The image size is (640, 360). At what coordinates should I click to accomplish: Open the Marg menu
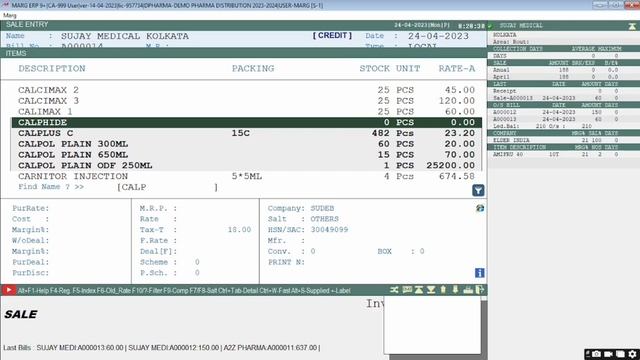[x=10, y=15]
